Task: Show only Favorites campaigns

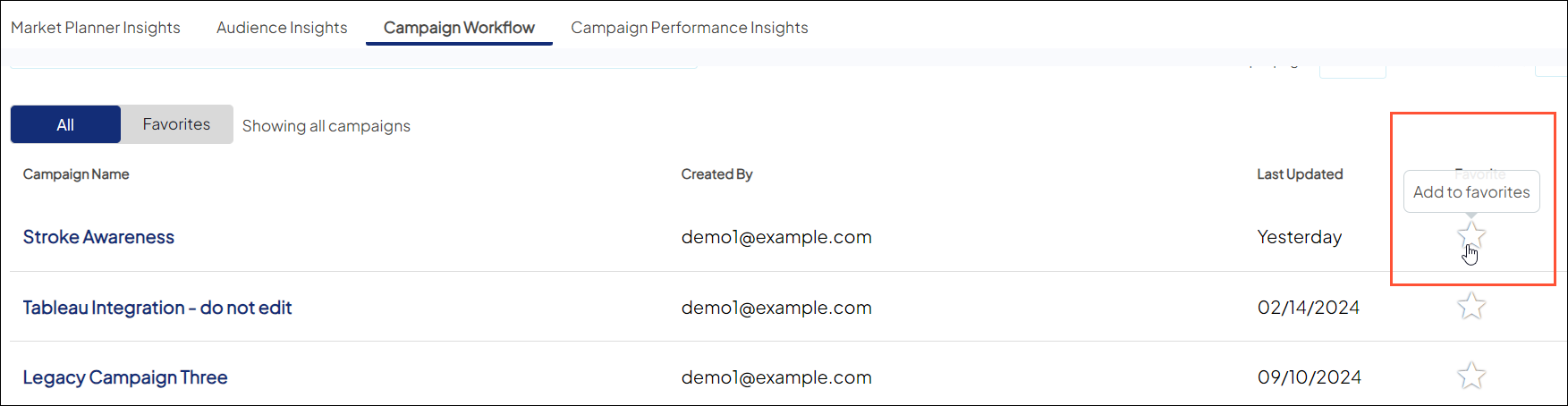Action: point(176,124)
